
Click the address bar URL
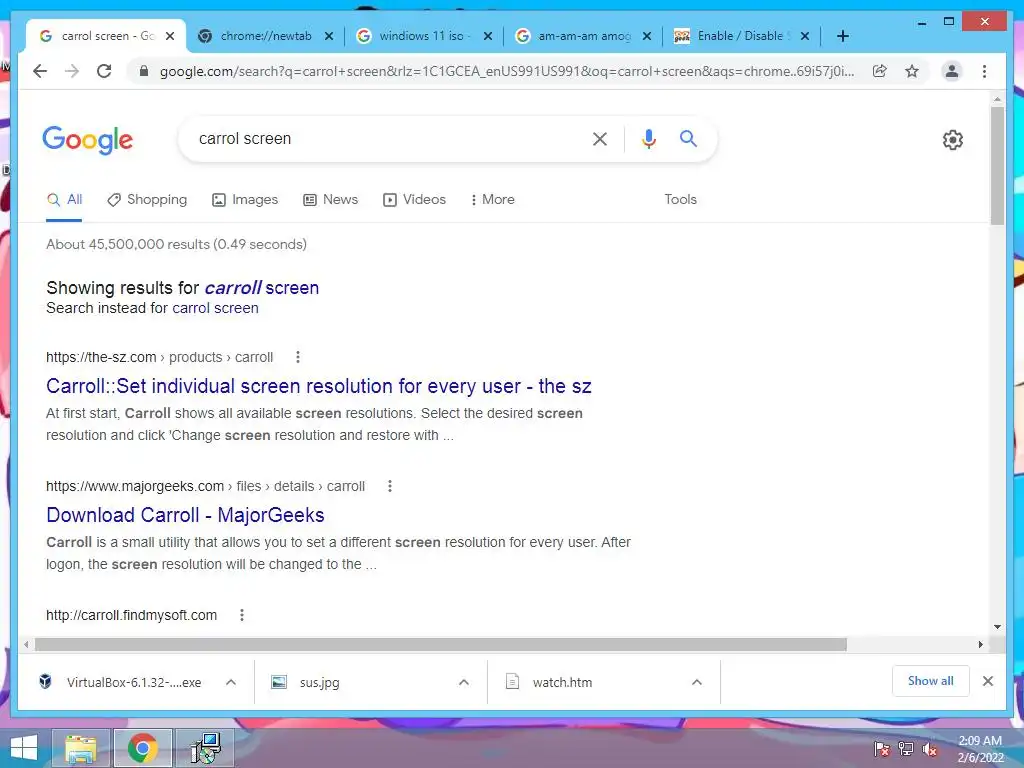point(507,71)
